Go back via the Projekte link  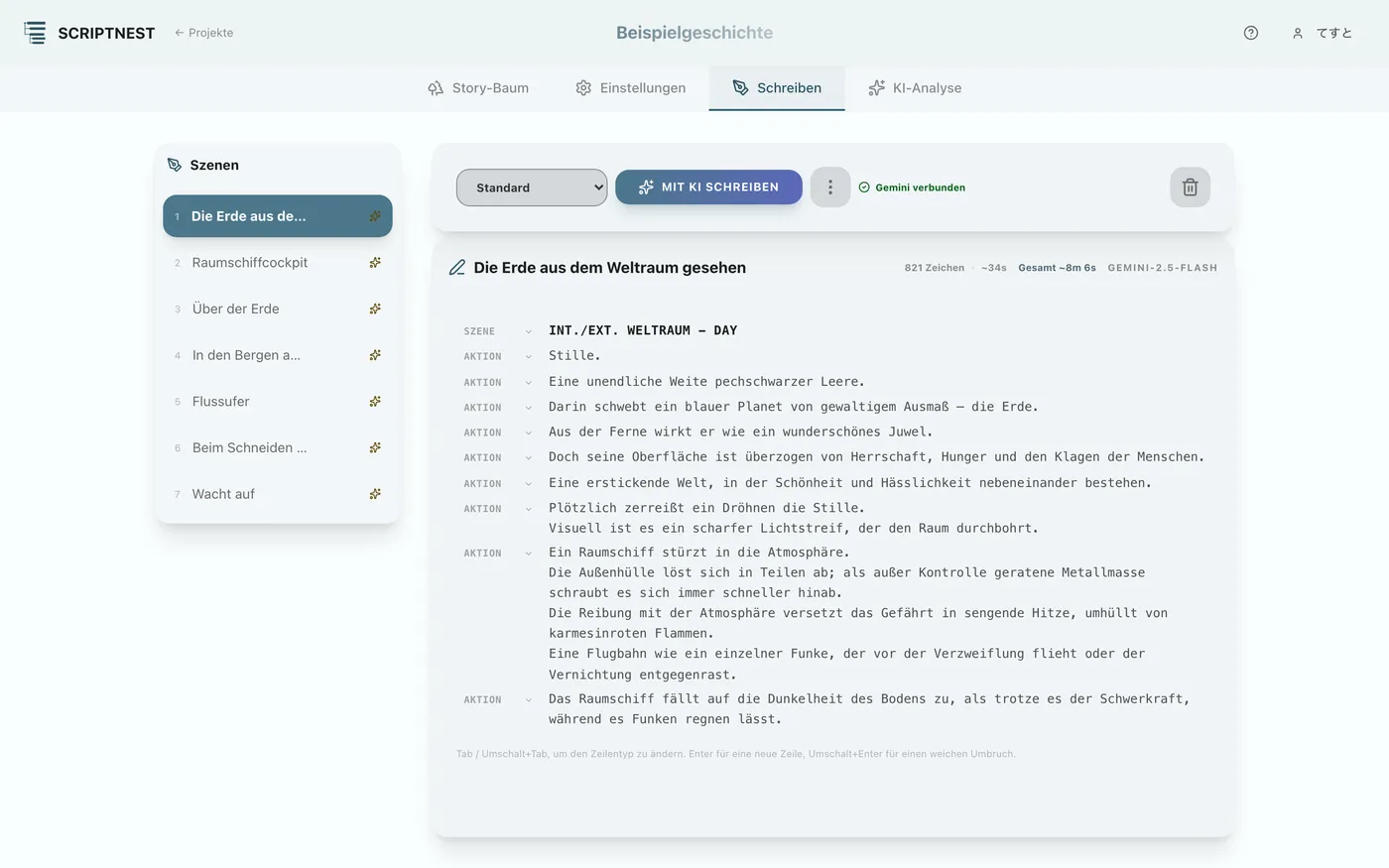pyautogui.click(x=204, y=33)
